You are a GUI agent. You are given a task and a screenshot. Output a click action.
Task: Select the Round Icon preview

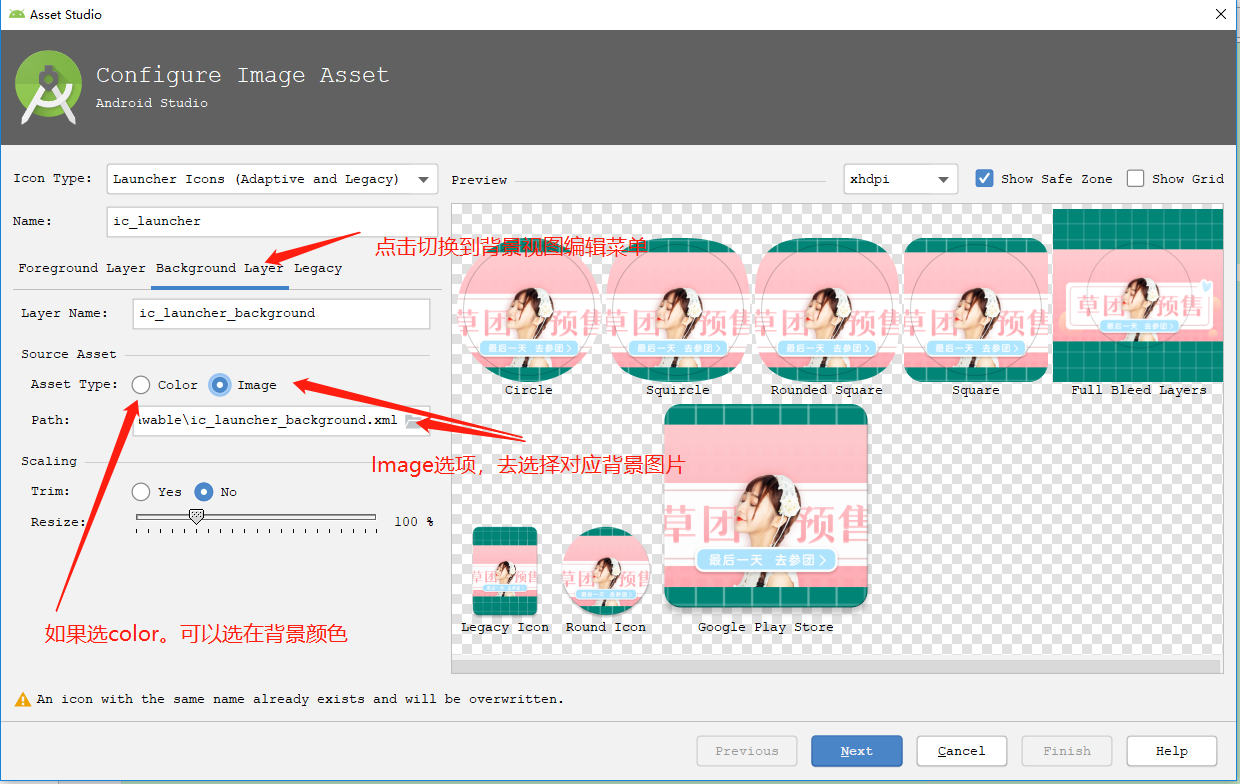point(605,572)
